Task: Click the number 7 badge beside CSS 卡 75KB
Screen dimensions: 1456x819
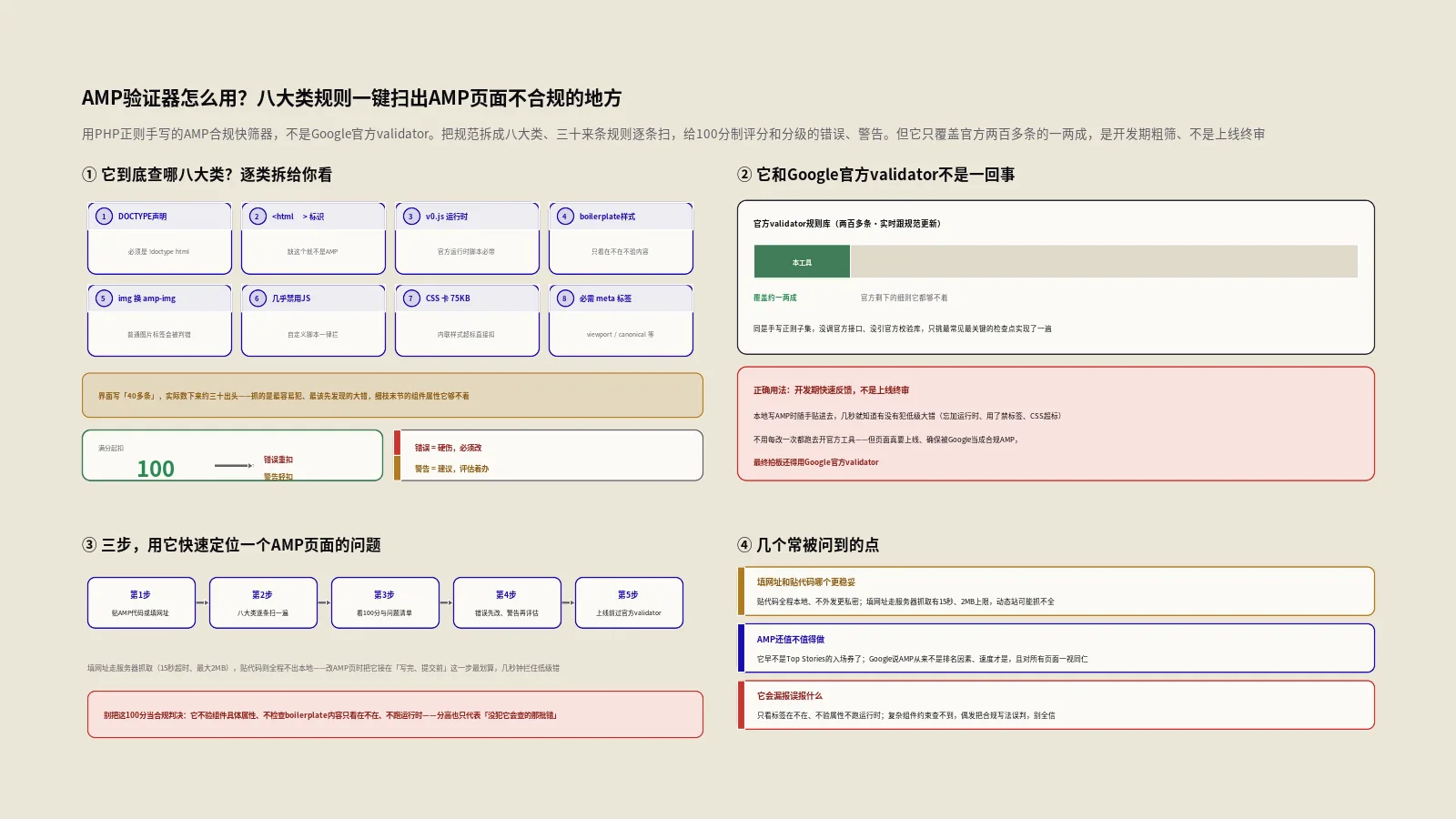Action: point(411,298)
